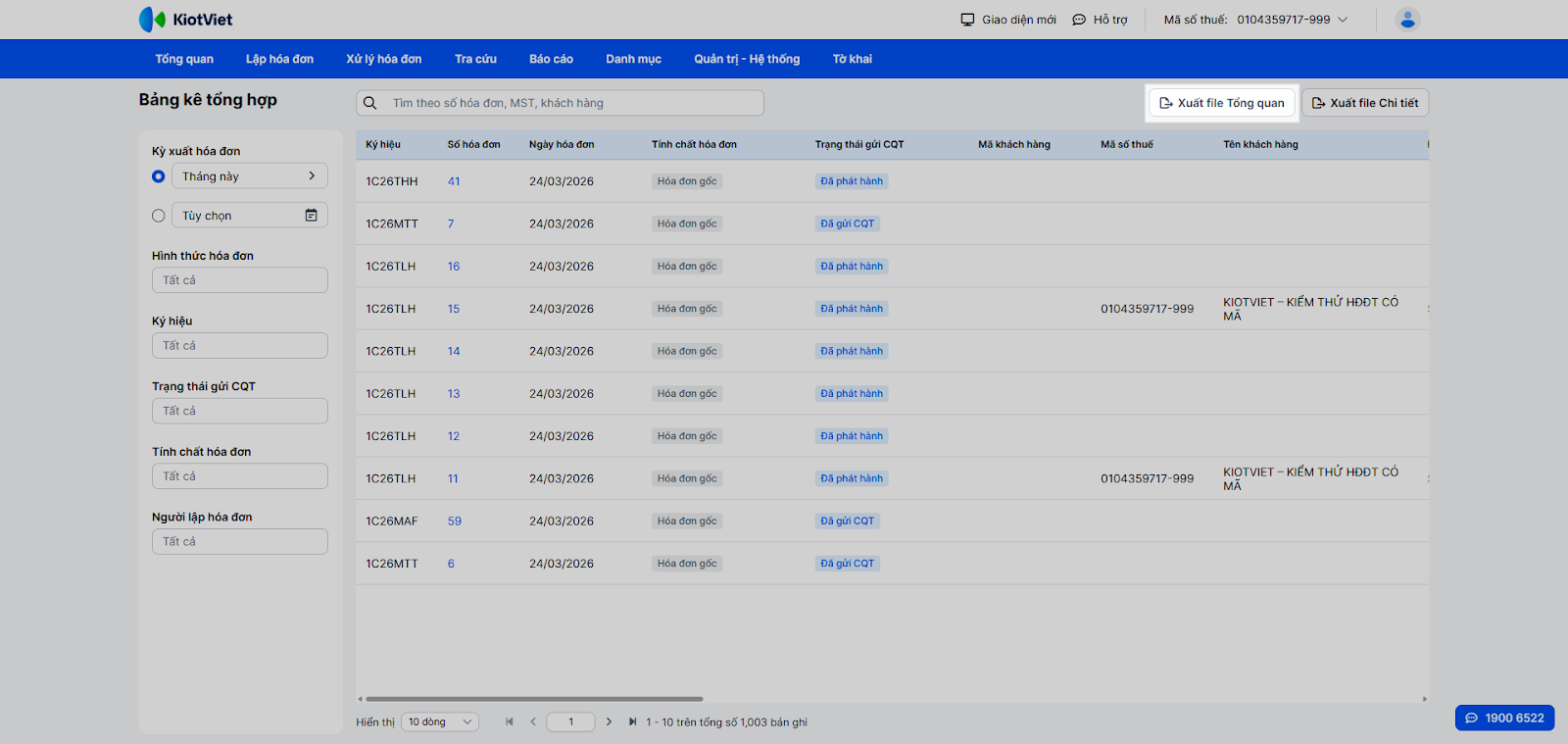Click Xuất file Tổng quan button
The height and width of the screenshot is (744, 1568).
click(1222, 103)
